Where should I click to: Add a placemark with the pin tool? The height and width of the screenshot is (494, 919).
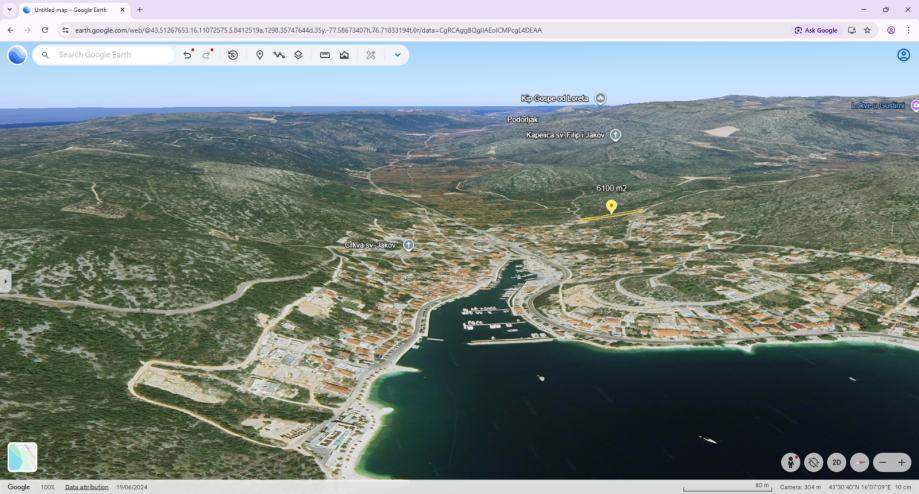click(x=260, y=54)
